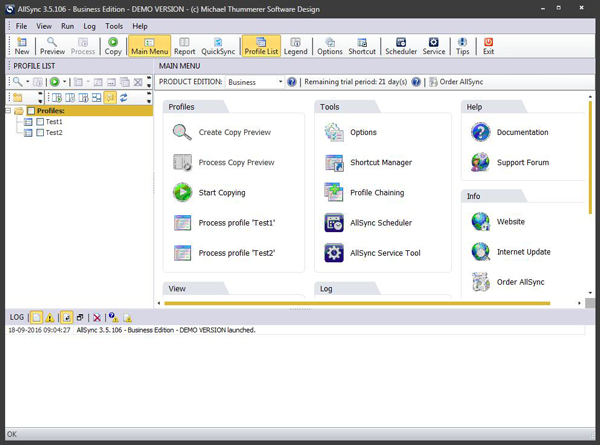The image size is (600, 445).
Task: Open preview dropdown arrow in the profile list toolbar
Action: pos(28,82)
